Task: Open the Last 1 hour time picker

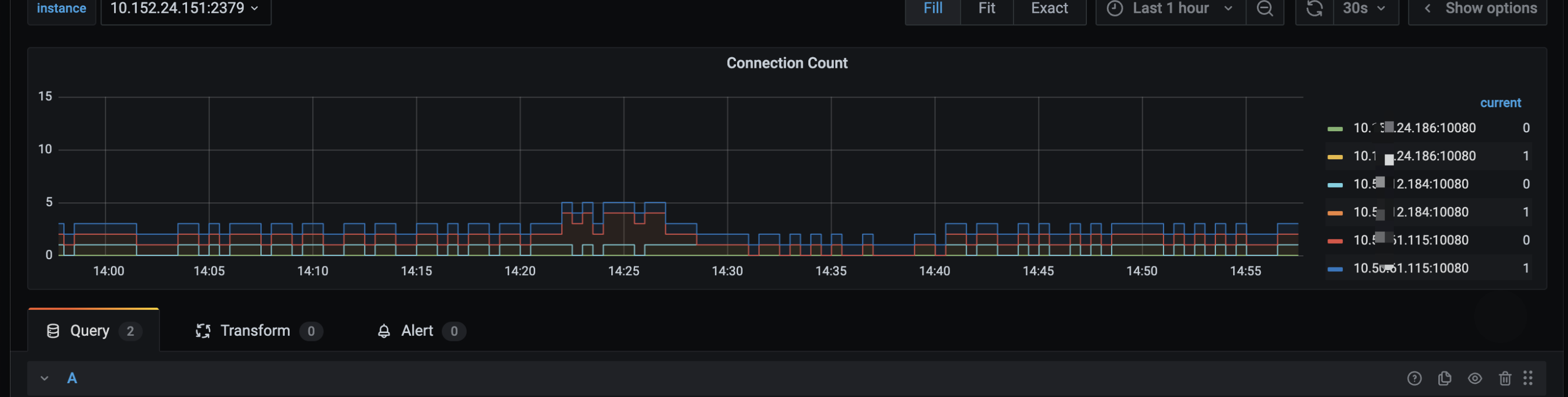Action: [x=1171, y=8]
